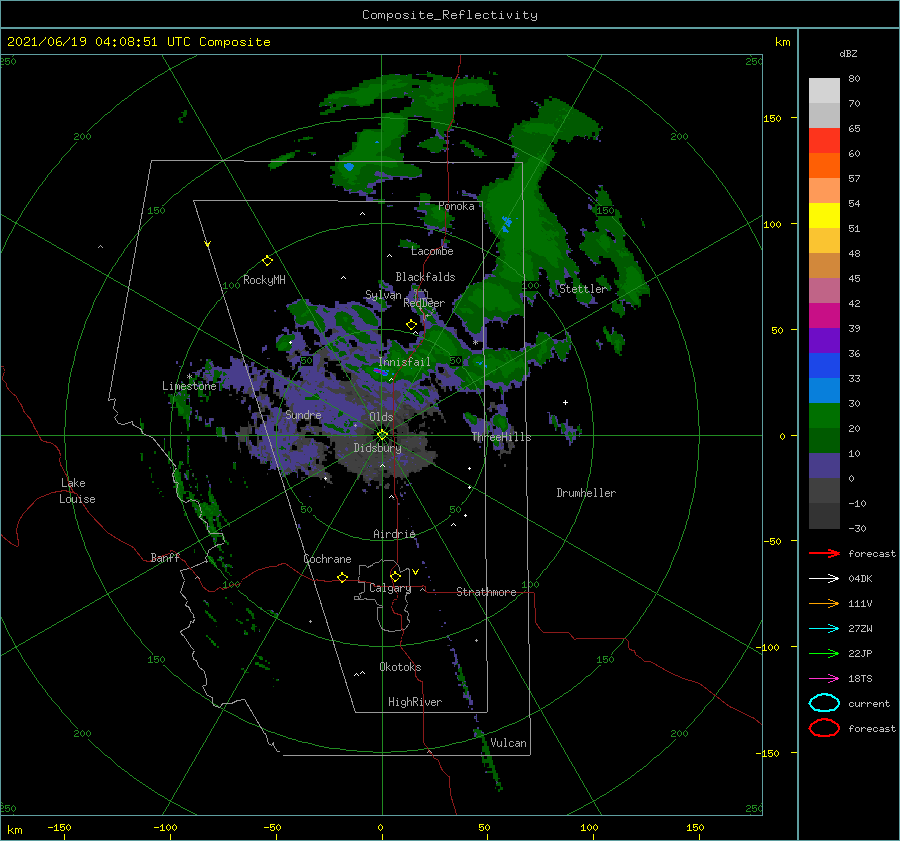Select the cyan 27ZW arrow icon
The image size is (900, 841).
[824, 629]
